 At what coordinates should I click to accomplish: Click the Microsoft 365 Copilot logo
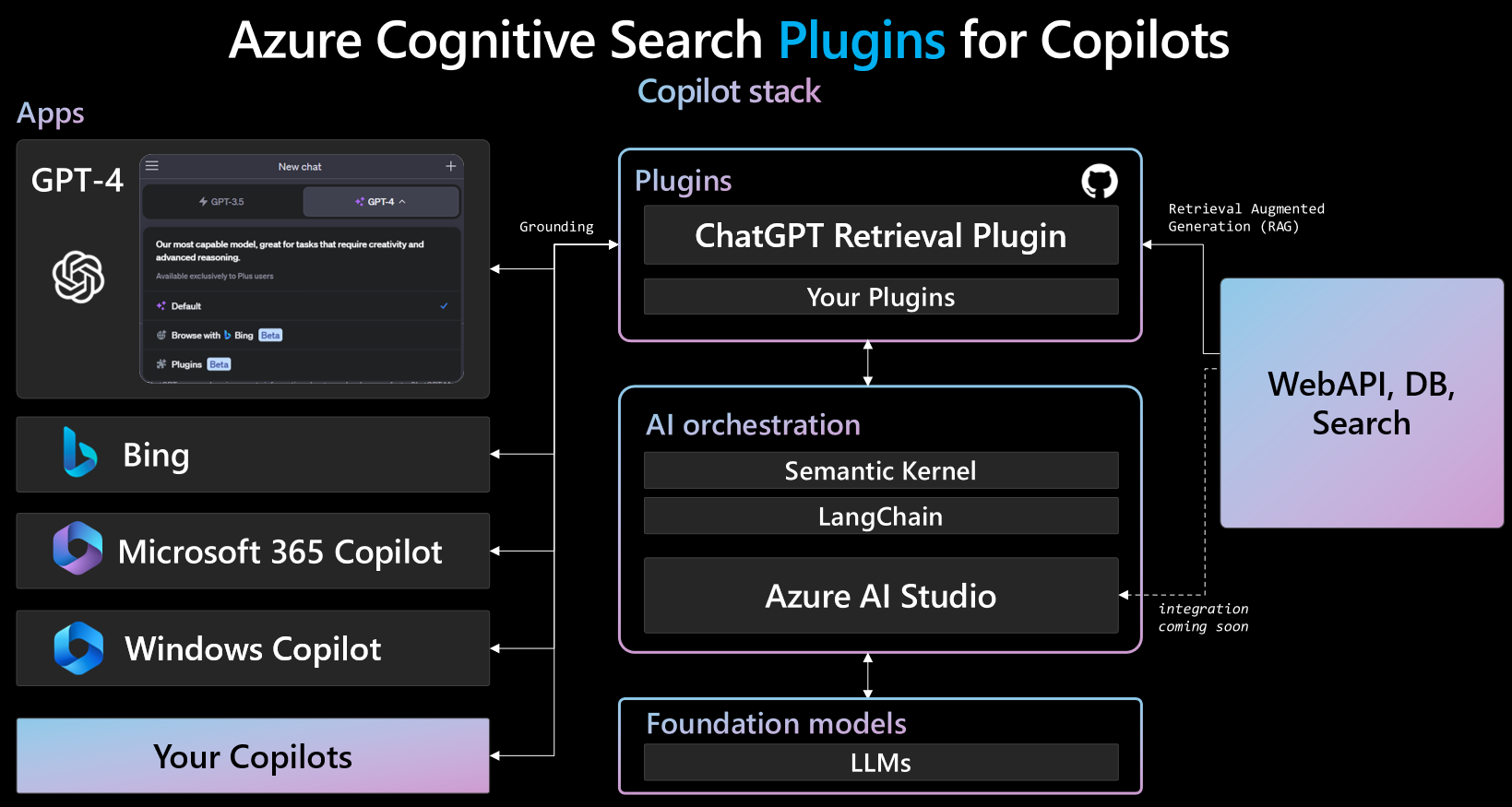[77, 548]
